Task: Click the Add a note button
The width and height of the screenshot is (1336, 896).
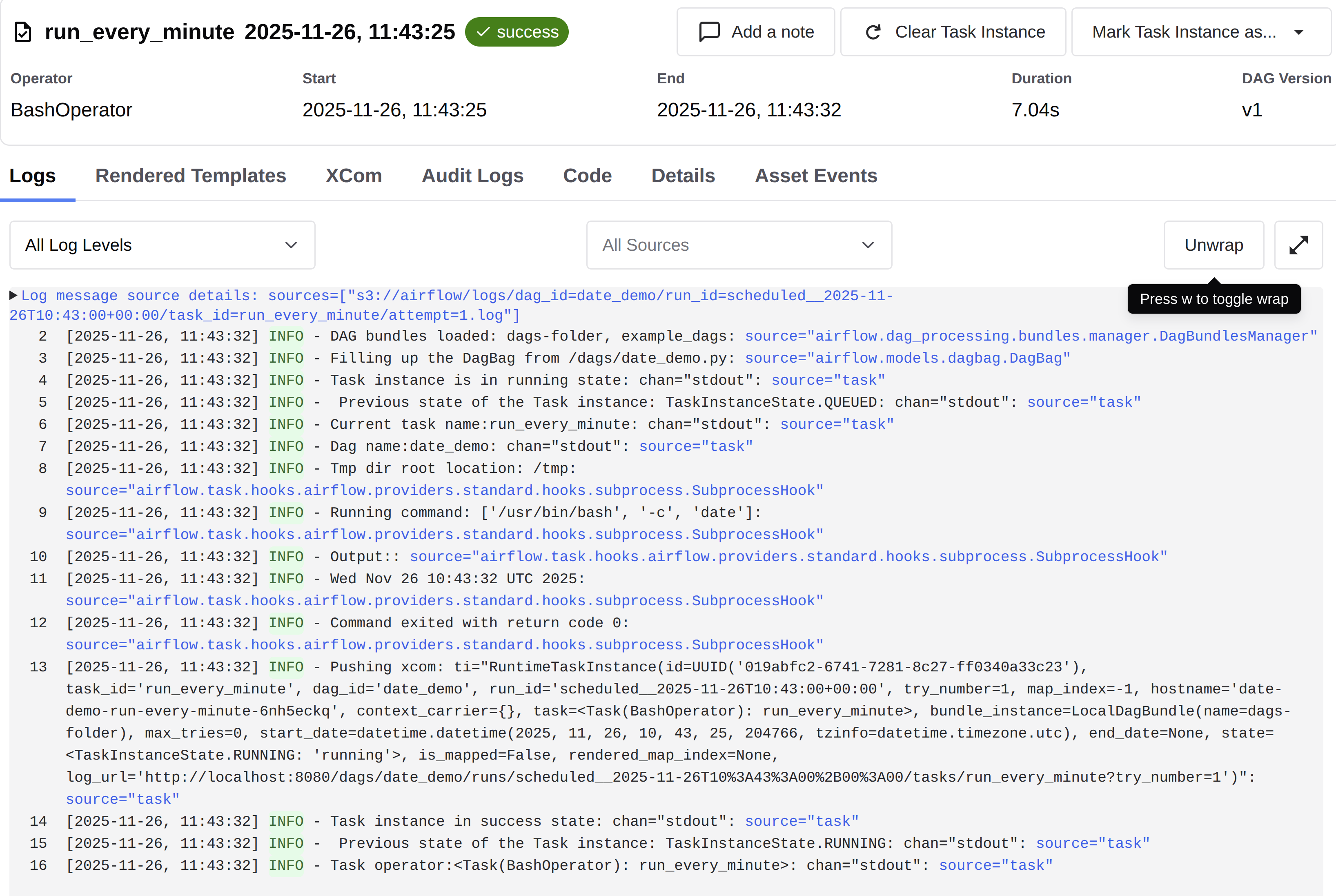Action: (x=756, y=32)
